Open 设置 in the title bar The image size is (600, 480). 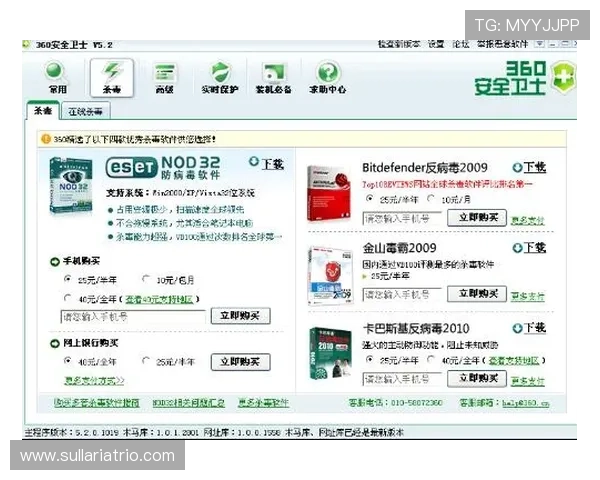[436, 44]
